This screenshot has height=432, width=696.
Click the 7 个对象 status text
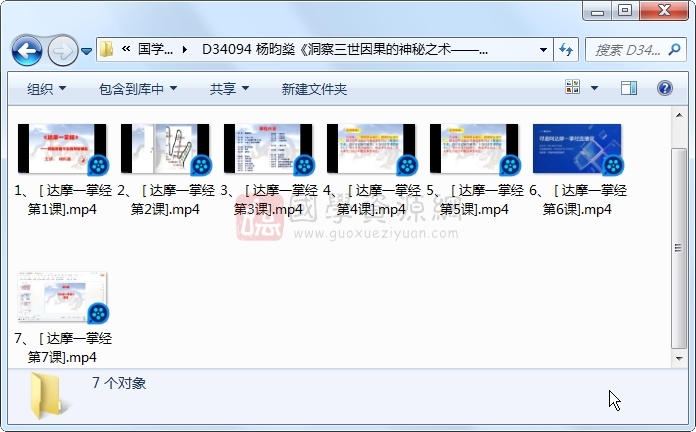(x=119, y=383)
